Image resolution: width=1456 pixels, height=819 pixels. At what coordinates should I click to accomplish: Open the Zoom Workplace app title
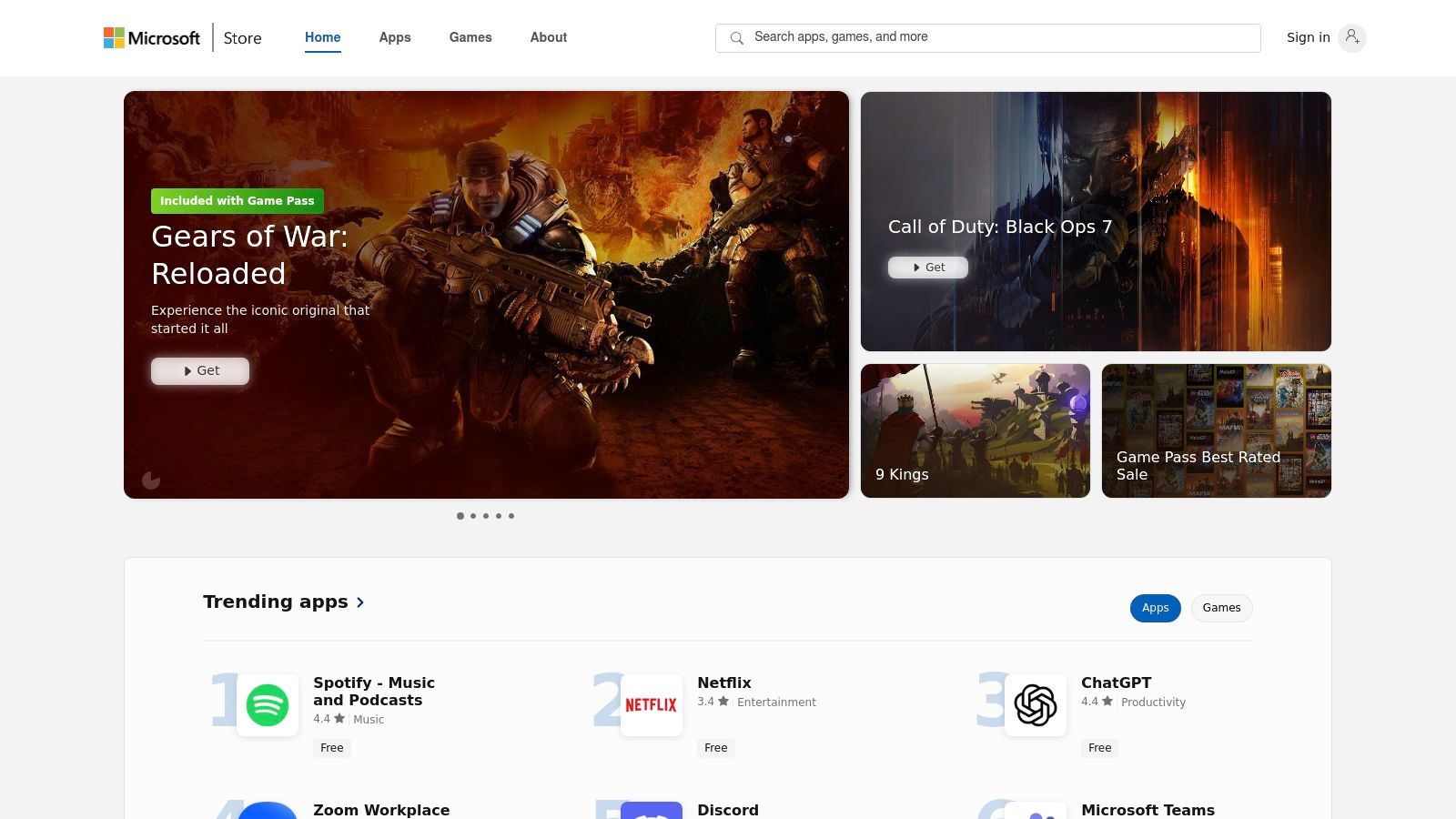(x=381, y=810)
